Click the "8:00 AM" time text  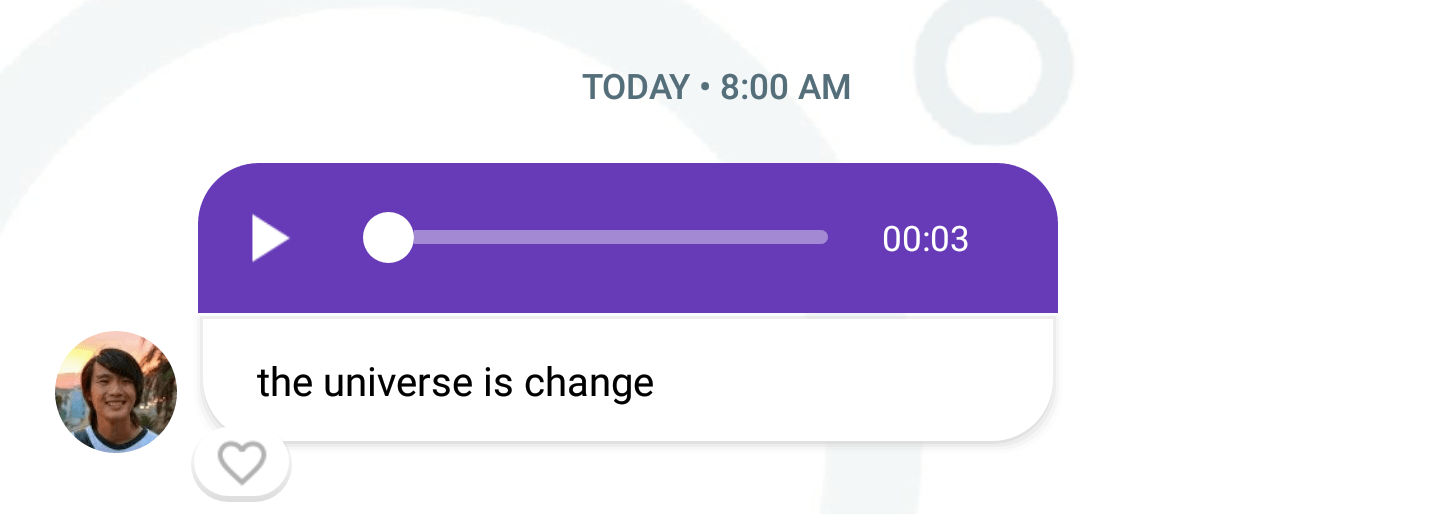[785, 88]
